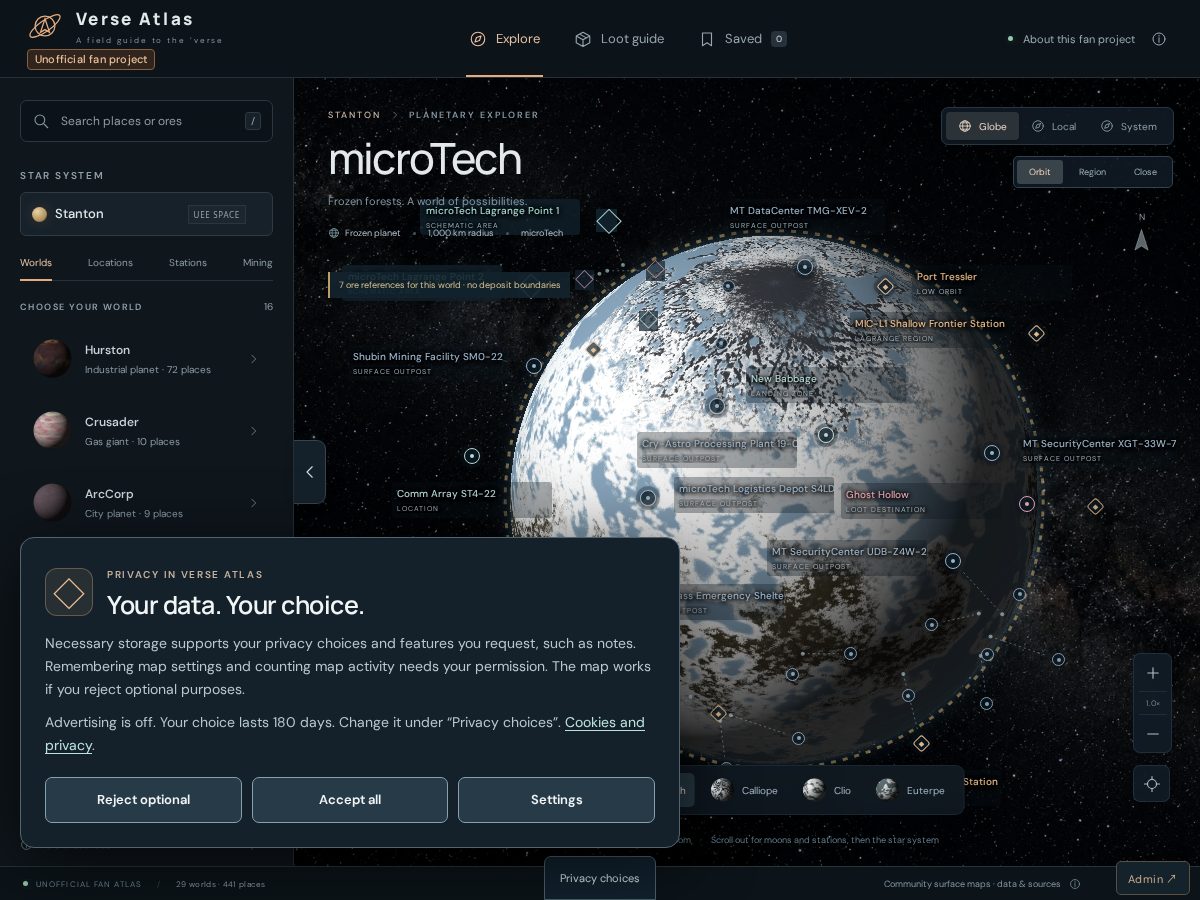Set the zoom preset to Close
Image resolution: width=1200 pixels, height=900 pixels.
pos(1145,172)
